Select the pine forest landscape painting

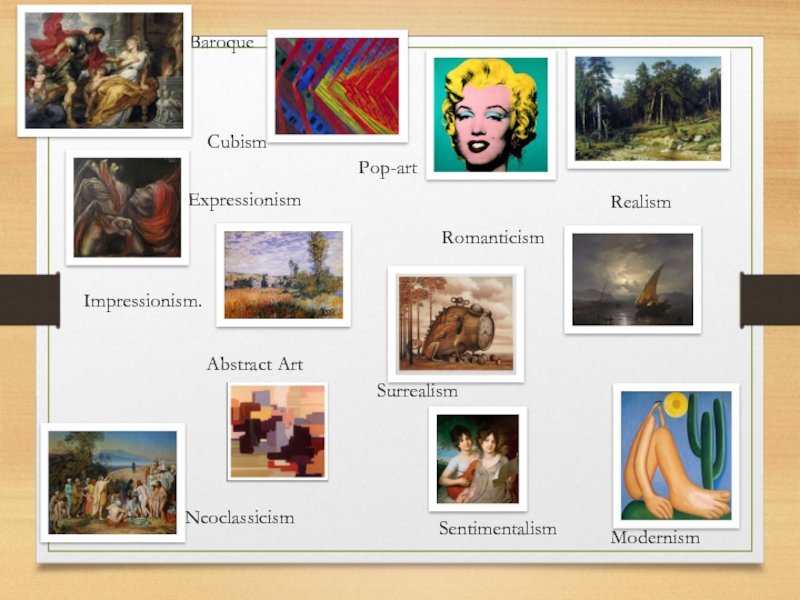(x=648, y=109)
